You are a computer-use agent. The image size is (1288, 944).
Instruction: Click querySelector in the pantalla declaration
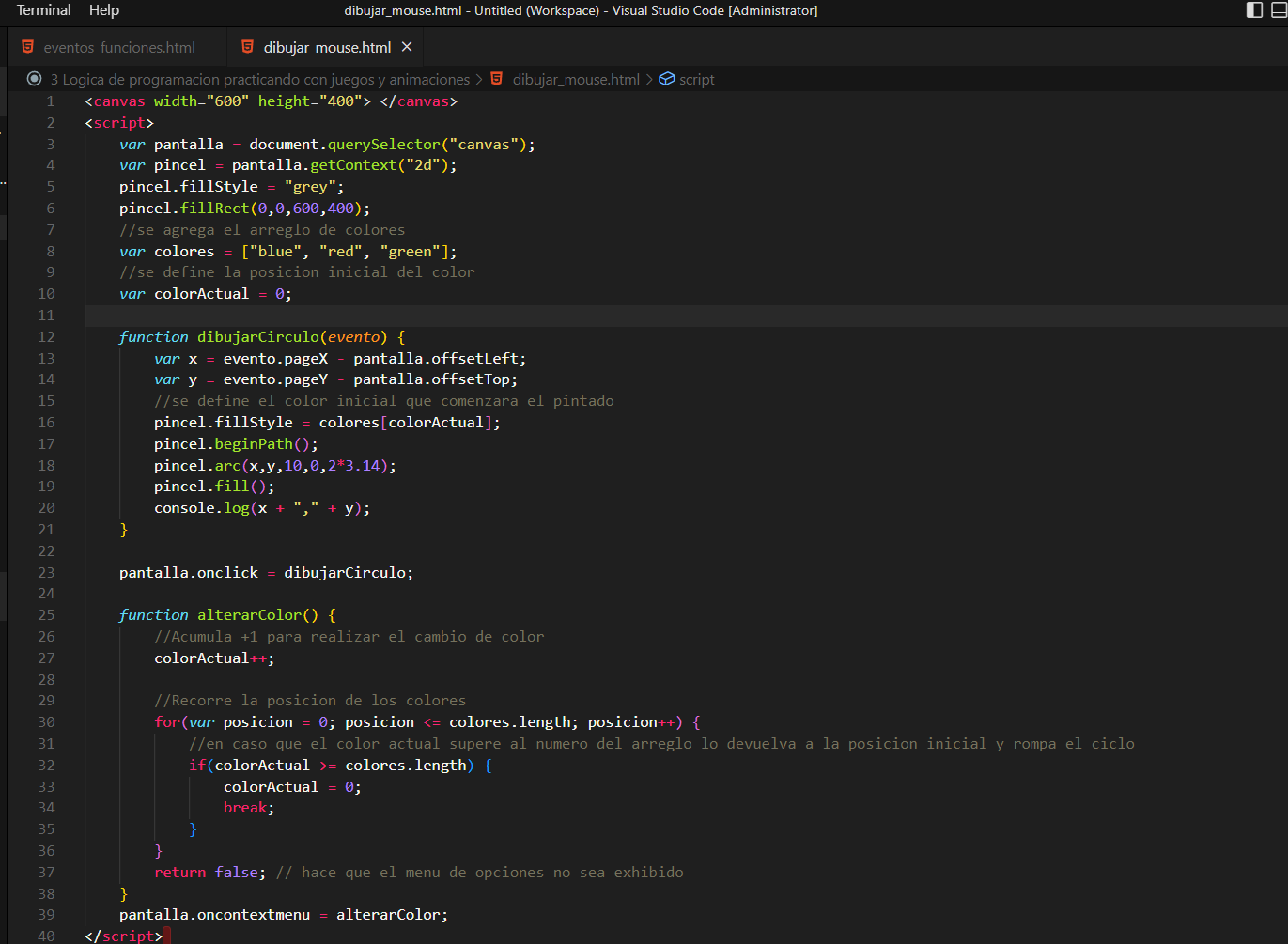coord(384,145)
